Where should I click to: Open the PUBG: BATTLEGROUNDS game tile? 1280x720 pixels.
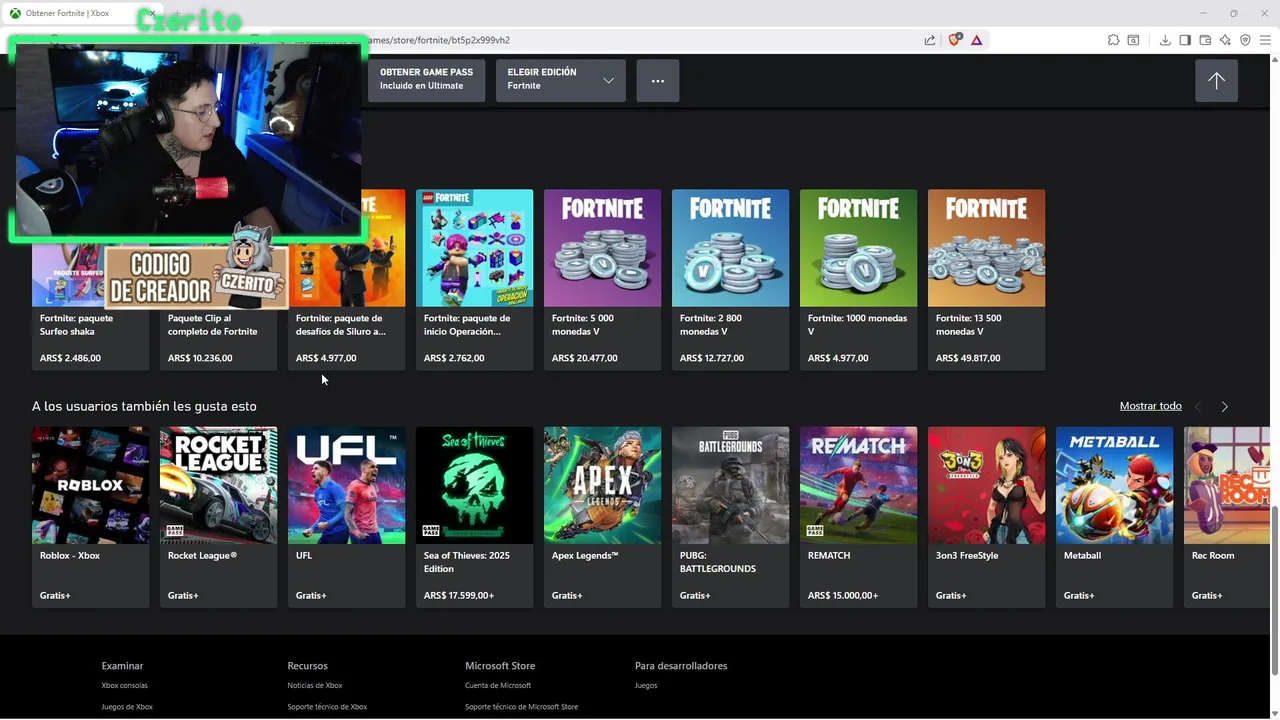click(730, 517)
